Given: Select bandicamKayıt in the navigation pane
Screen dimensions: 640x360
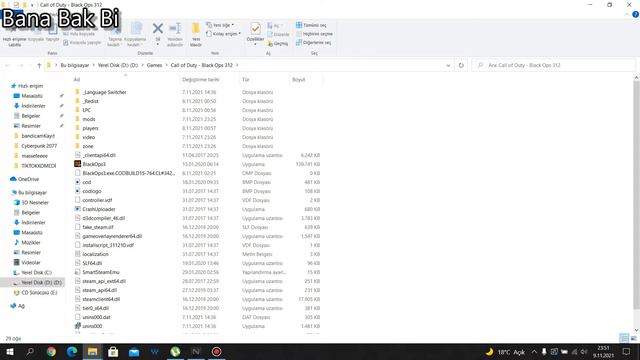Looking at the screenshot, I should (38, 136).
